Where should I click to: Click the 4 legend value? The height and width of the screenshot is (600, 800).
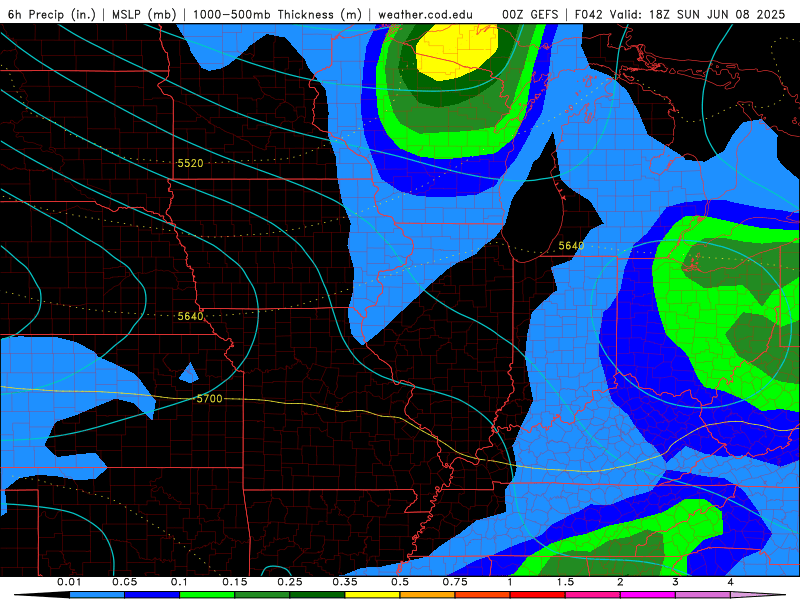coord(731,582)
